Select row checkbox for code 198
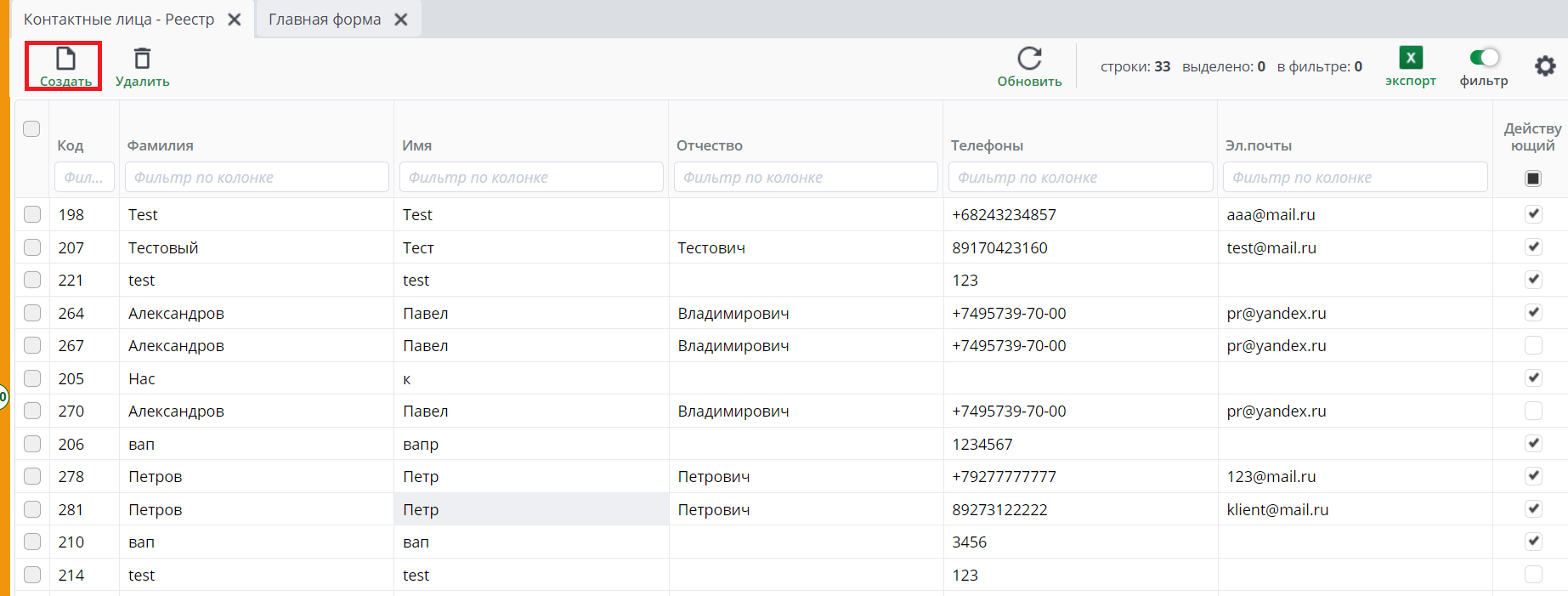Screen dimensions: 1568x596 click(32, 214)
